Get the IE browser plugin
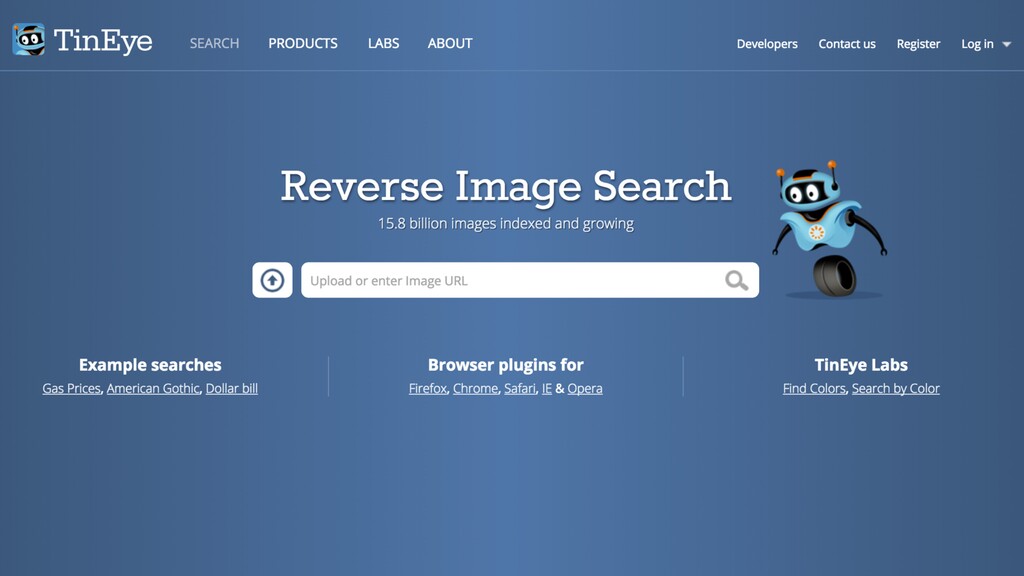The image size is (1024, 576). 547,388
